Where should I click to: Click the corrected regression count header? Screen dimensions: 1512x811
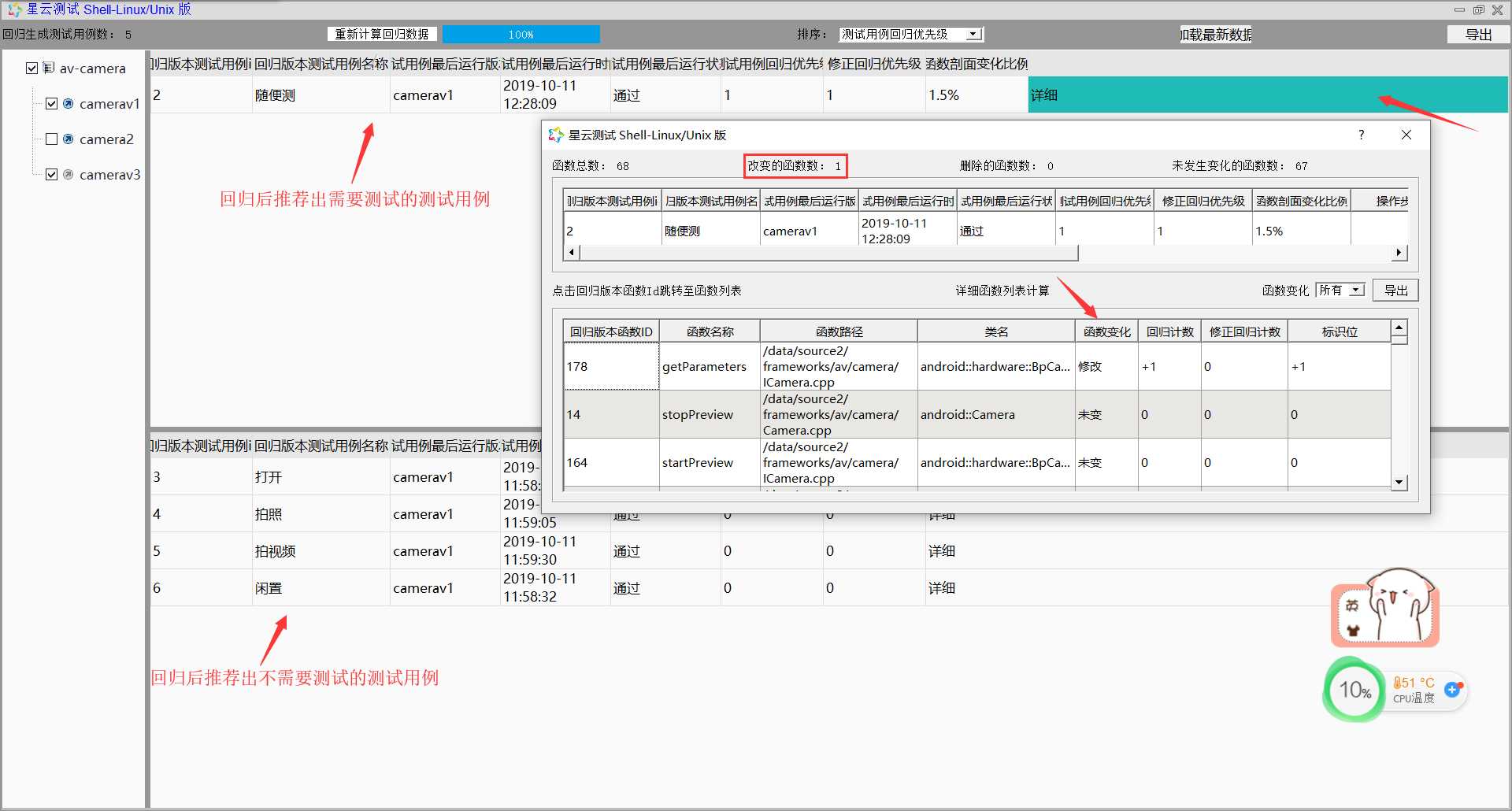pyautogui.click(x=1244, y=331)
